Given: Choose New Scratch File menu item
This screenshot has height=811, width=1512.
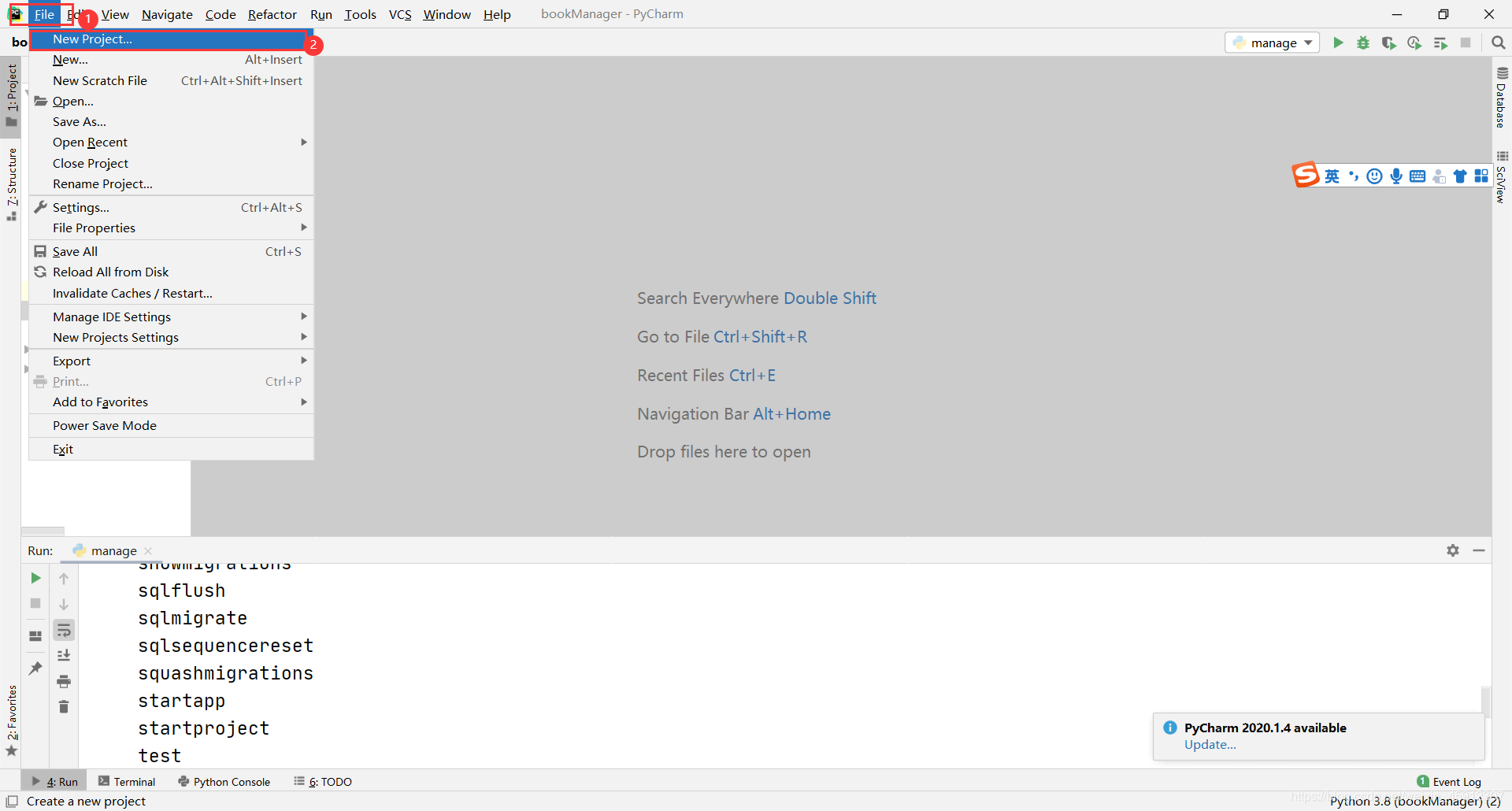Looking at the screenshot, I should click(x=172, y=80).
